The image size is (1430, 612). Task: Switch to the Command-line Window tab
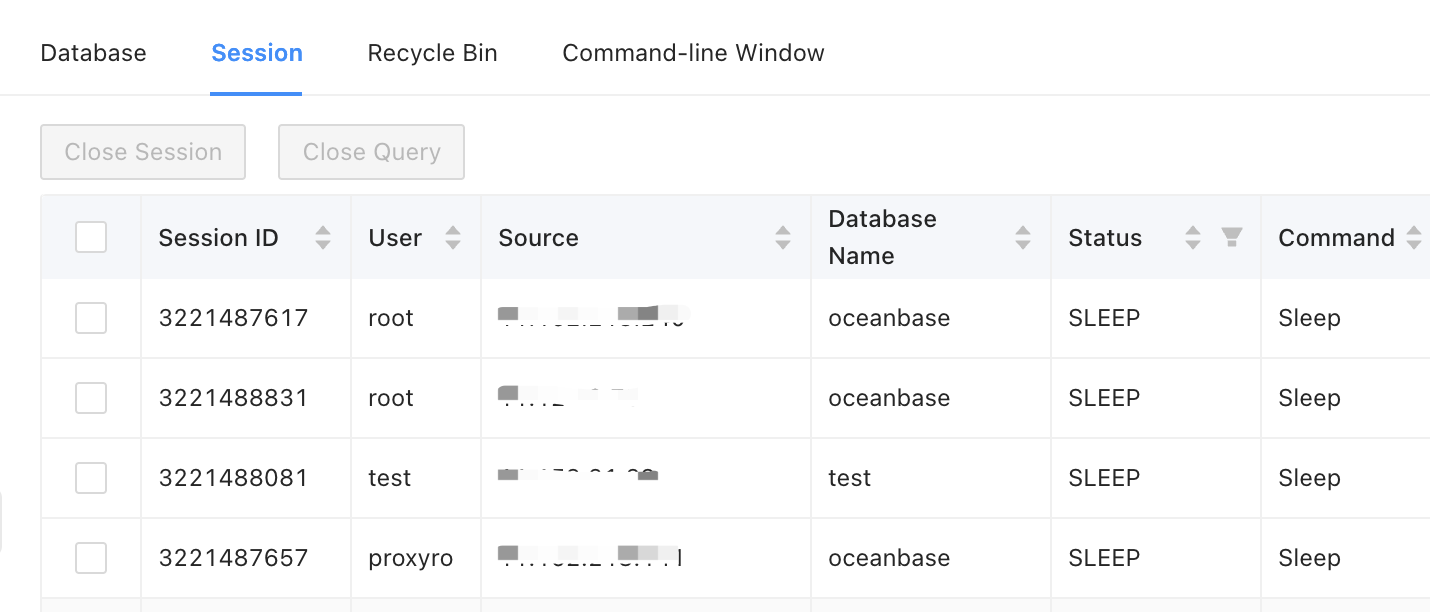(x=693, y=52)
